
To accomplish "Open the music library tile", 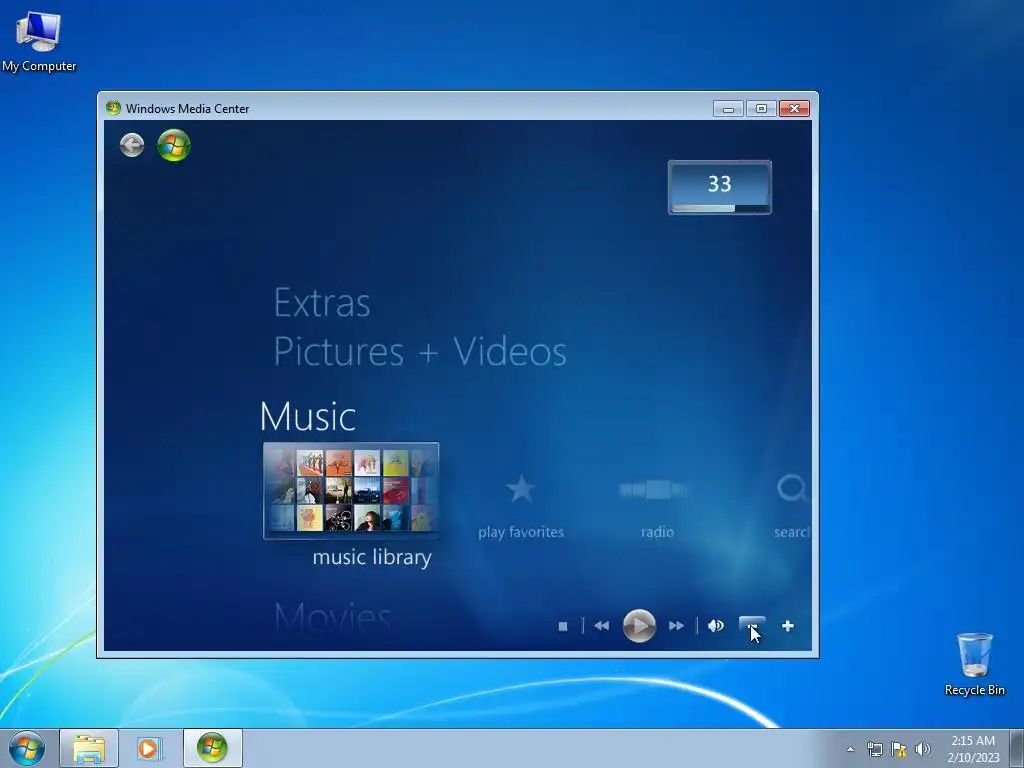I will pos(351,490).
